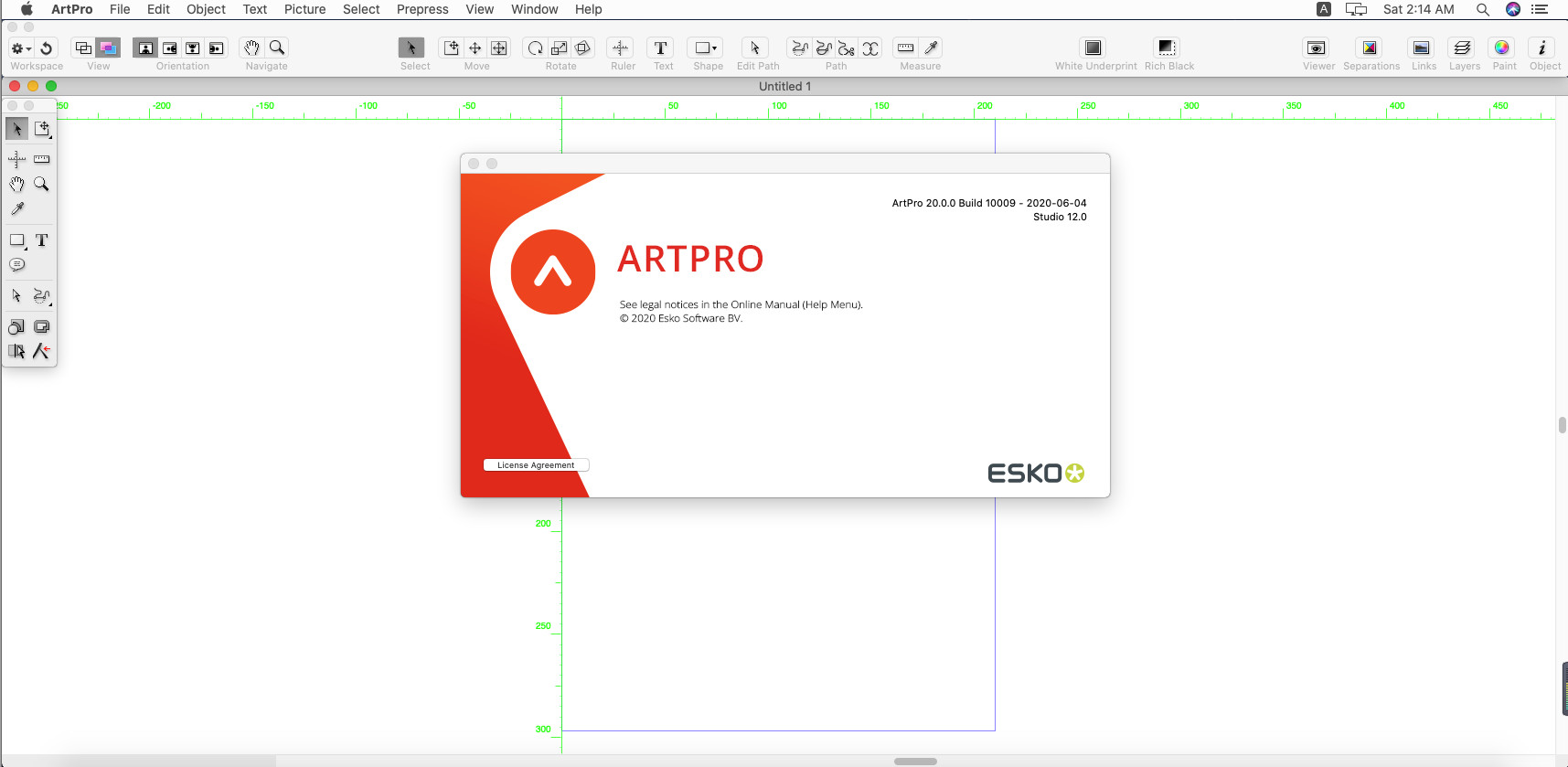Pick the hollow arrow edit-path tool in toolbox
This screenshot has height=767, width=1568.
coord(16,296)
